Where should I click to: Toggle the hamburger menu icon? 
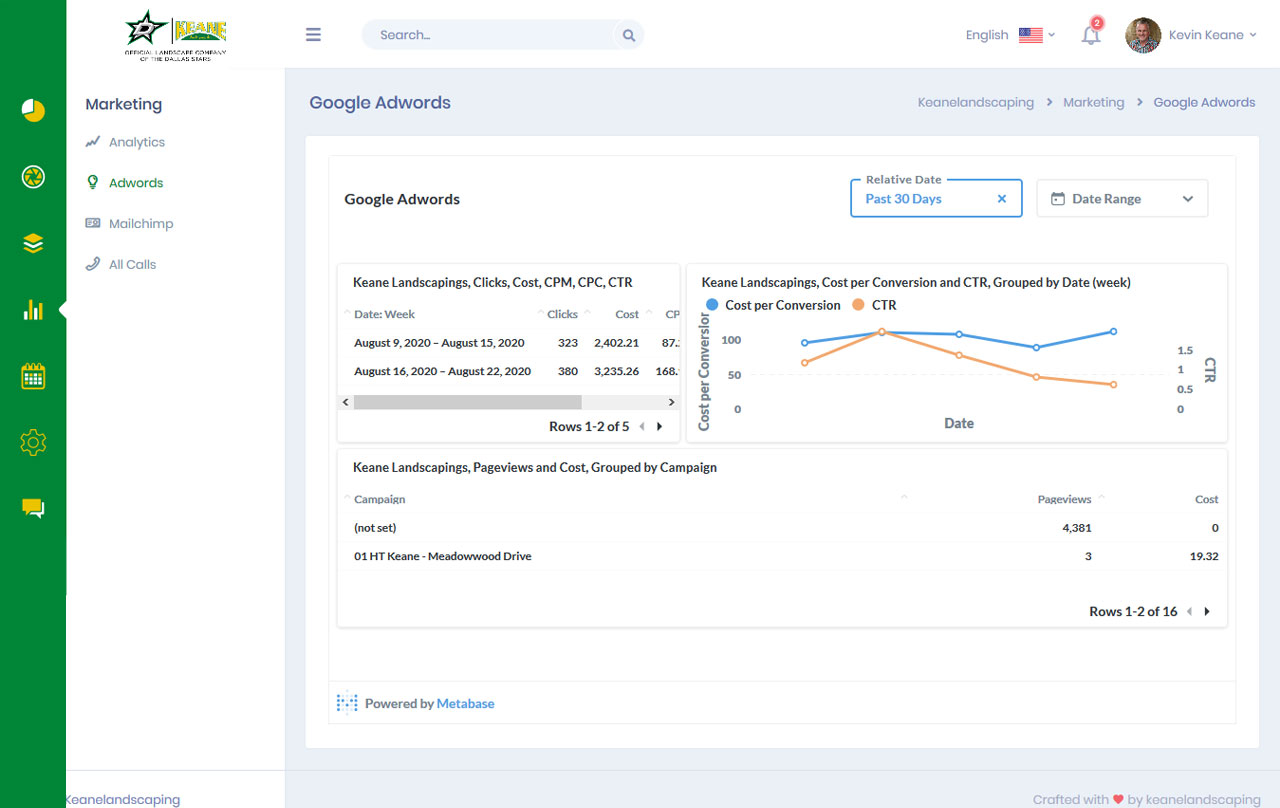tap(313, 35)
